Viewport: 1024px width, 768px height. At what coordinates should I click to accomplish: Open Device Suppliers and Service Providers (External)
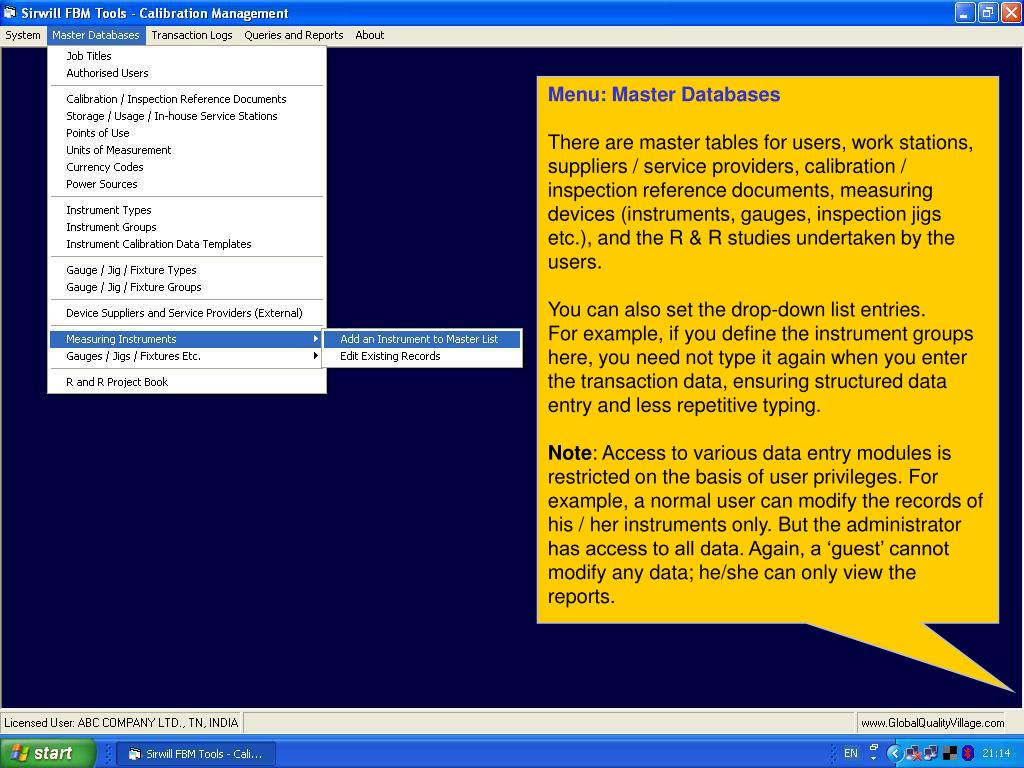tap(187, 313)
